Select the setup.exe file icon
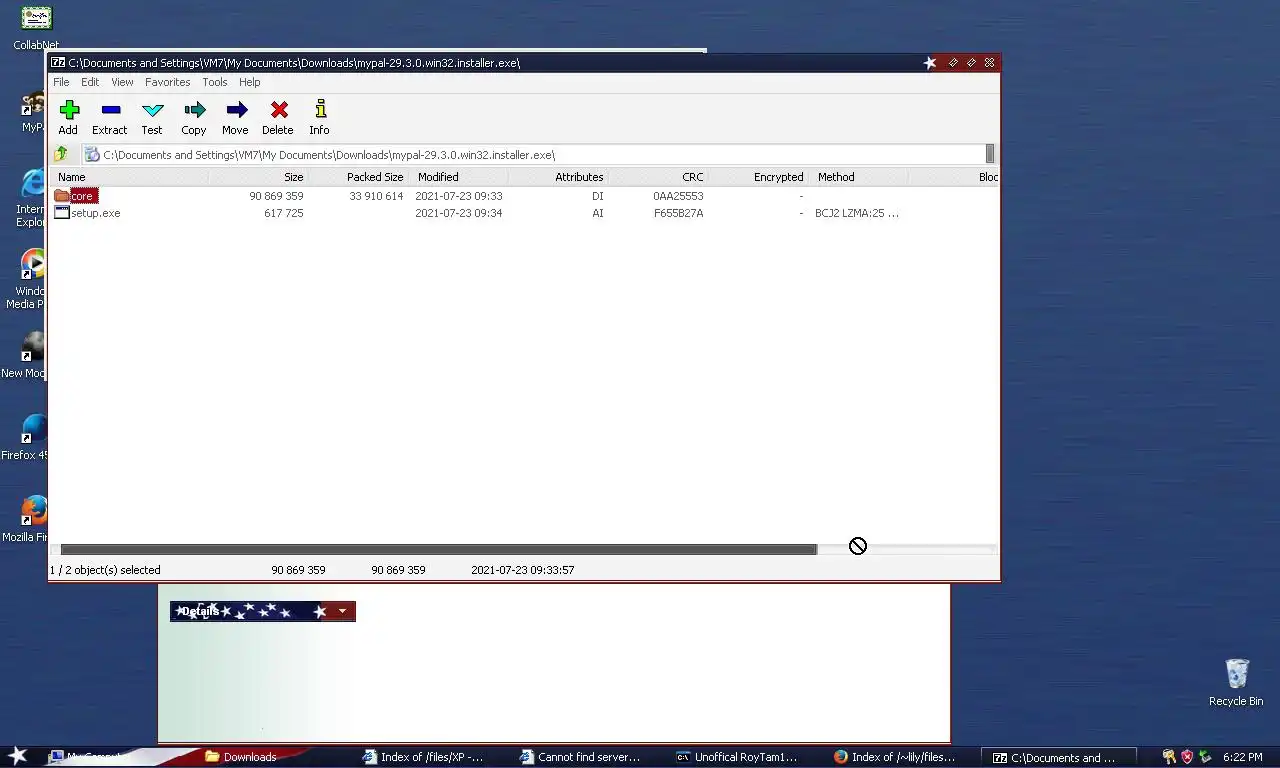The image size is (1280, 768). [x=61, y=213]
